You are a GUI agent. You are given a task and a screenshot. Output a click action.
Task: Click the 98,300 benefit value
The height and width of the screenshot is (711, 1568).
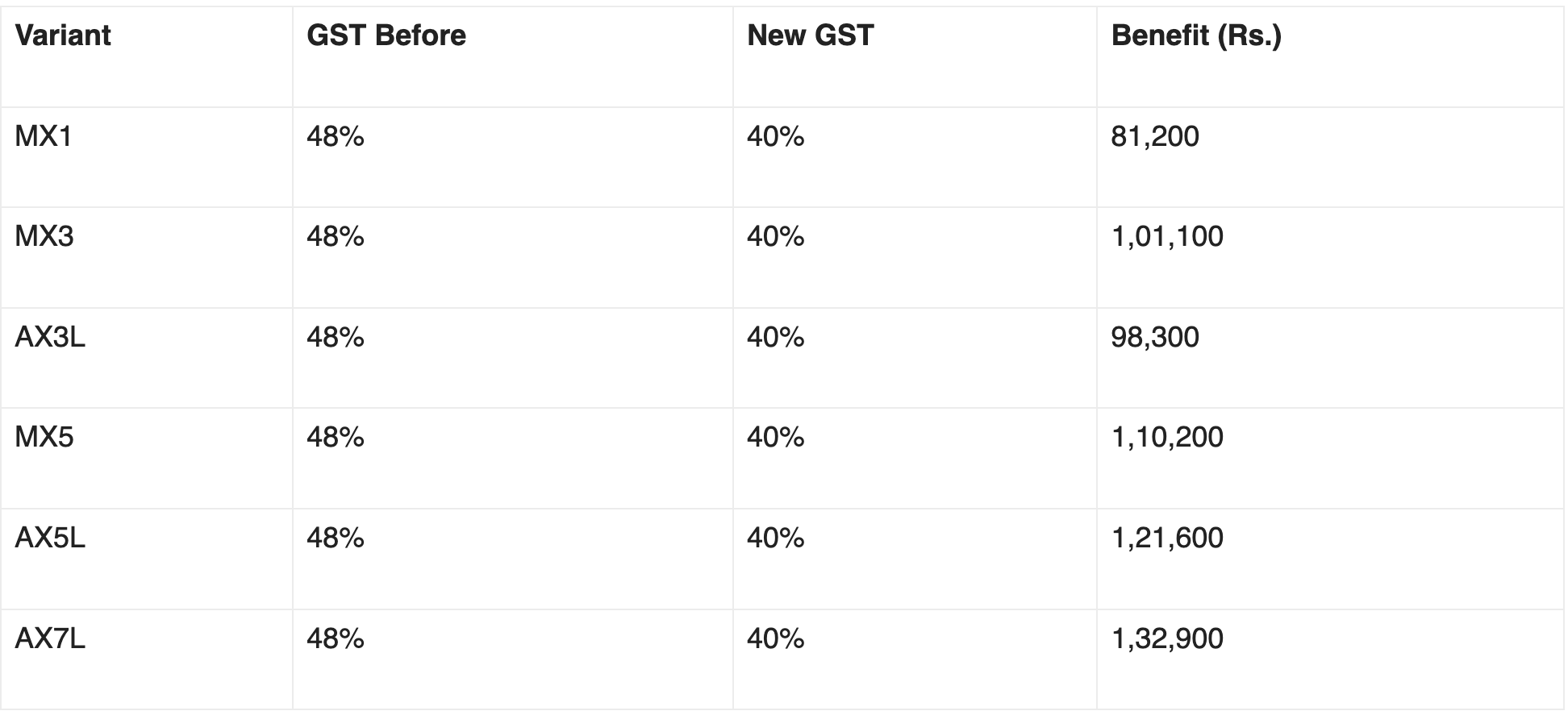point(1154,337)
